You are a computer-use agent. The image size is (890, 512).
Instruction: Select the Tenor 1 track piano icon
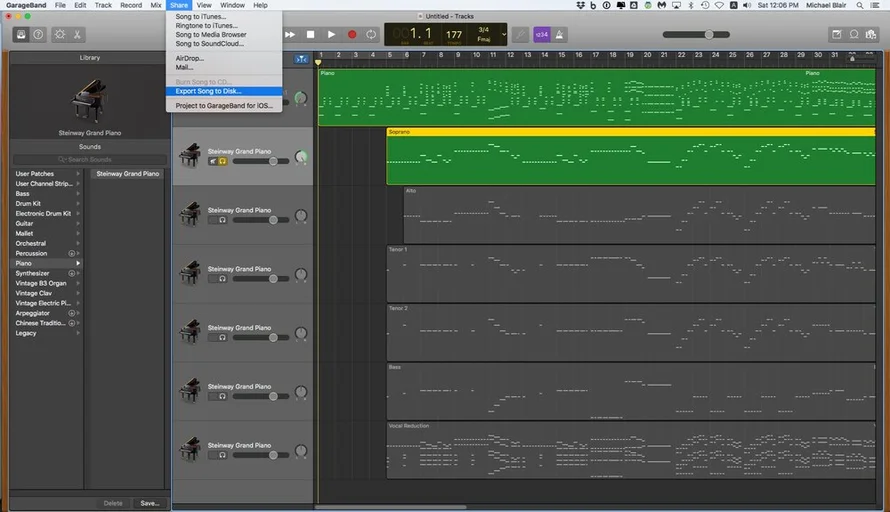pyautogui.click(x=190, y=273)
